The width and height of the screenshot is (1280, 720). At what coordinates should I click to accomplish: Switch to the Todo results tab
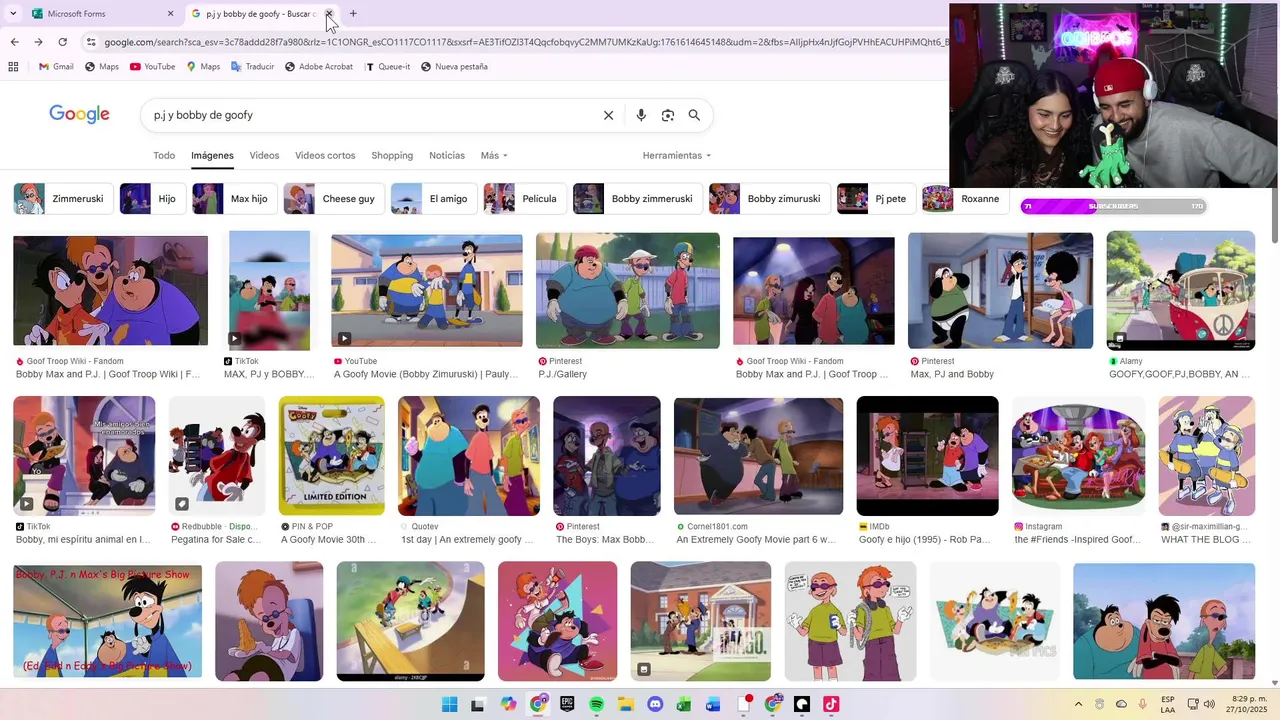(x=164, y=156)
